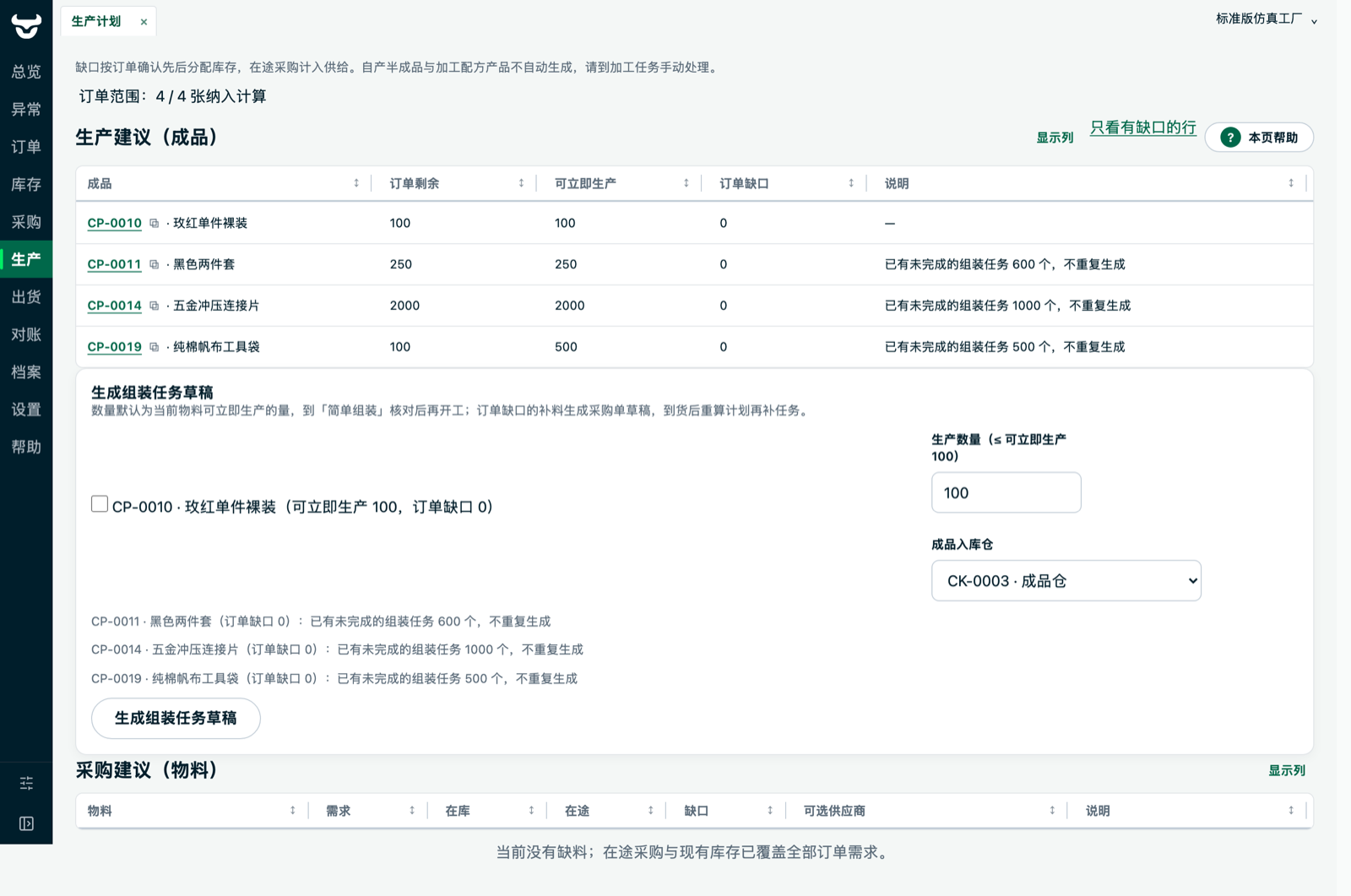This screenshot has width=1351, height=896.
Task: Open 设置 in sidebar
Action: tap(26, 410)
